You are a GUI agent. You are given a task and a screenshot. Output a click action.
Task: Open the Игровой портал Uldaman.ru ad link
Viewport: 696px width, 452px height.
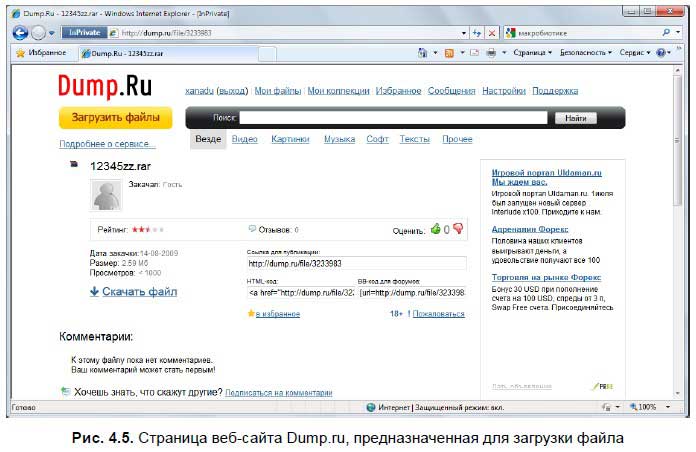coord(546,177)
